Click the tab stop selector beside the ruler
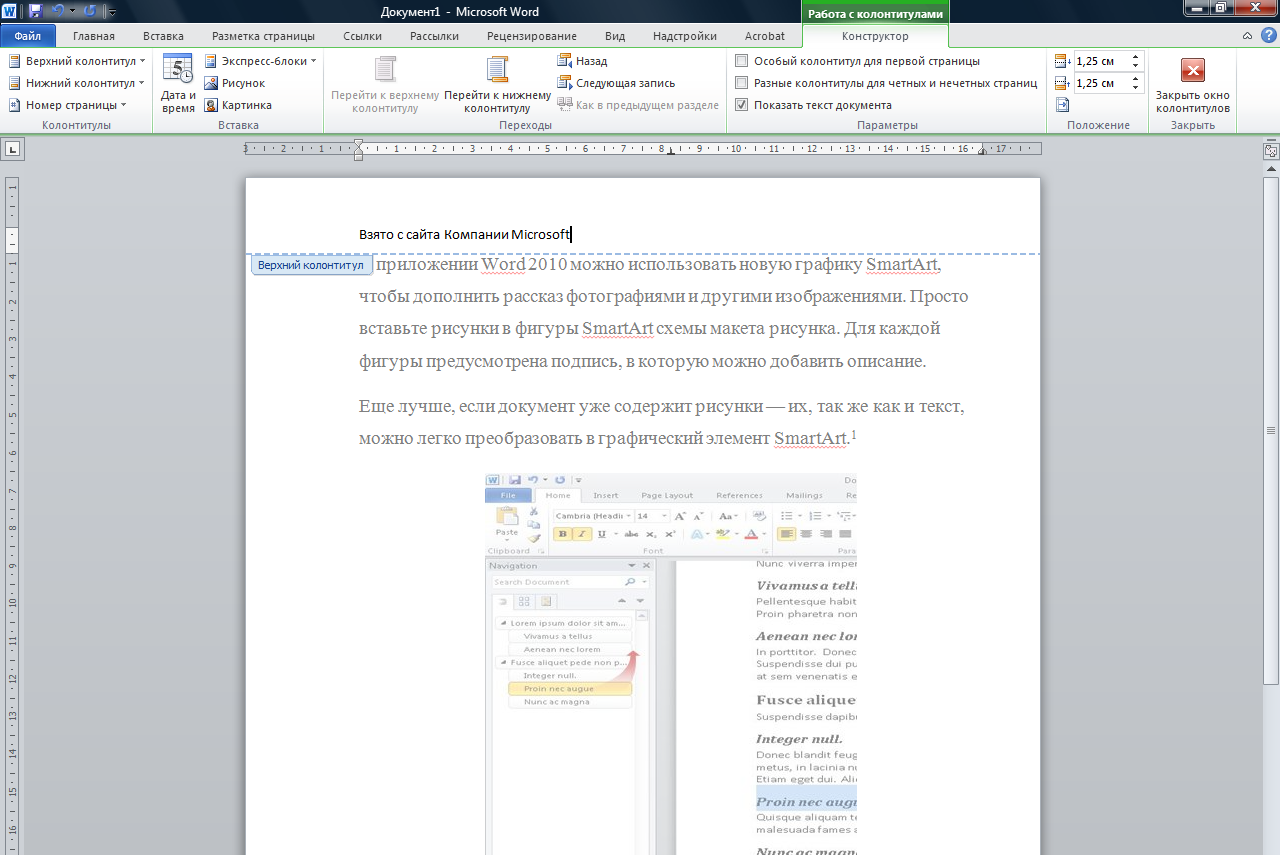Viewport: 1280px width, 855px height. coord(14,149)
